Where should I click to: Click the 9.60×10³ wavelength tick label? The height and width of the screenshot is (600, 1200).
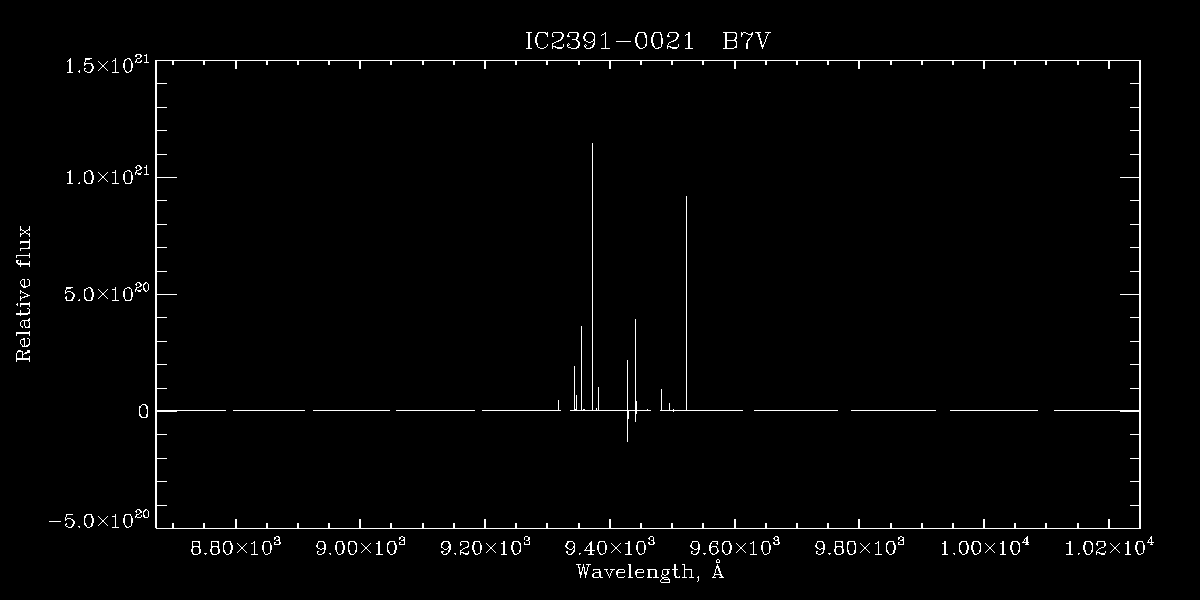[735, 548]
